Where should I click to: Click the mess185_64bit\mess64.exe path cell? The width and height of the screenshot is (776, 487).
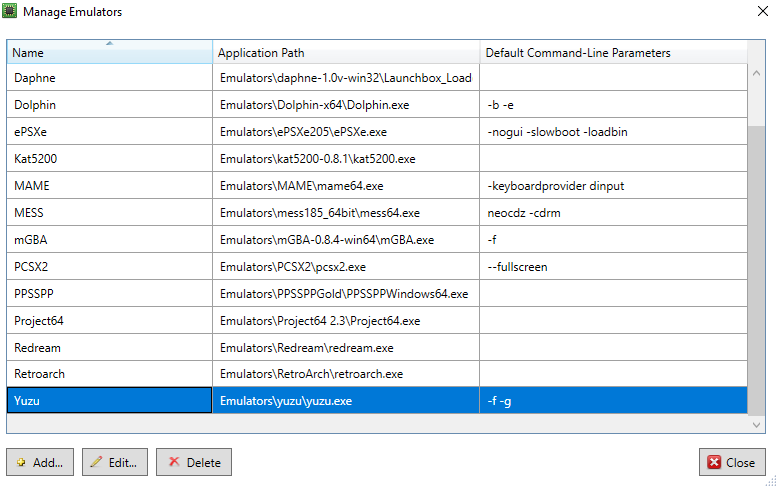coord(346,212)
